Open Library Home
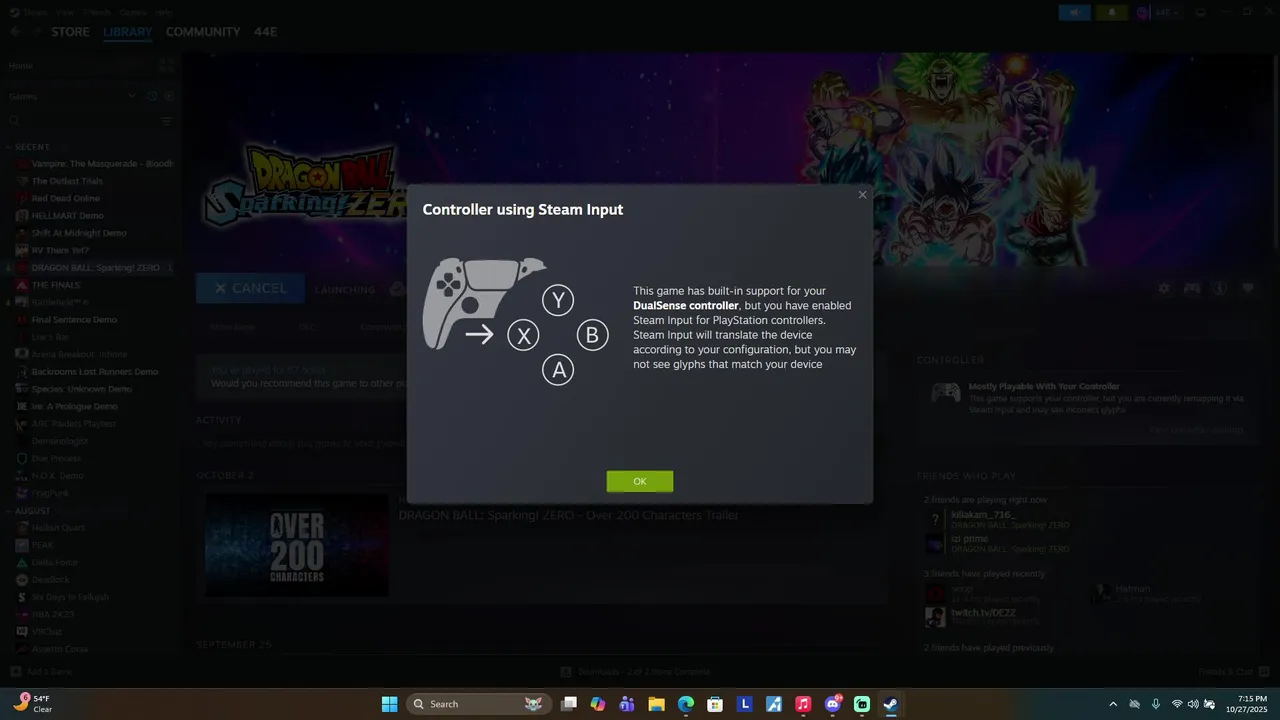 (x=21, y=66)
